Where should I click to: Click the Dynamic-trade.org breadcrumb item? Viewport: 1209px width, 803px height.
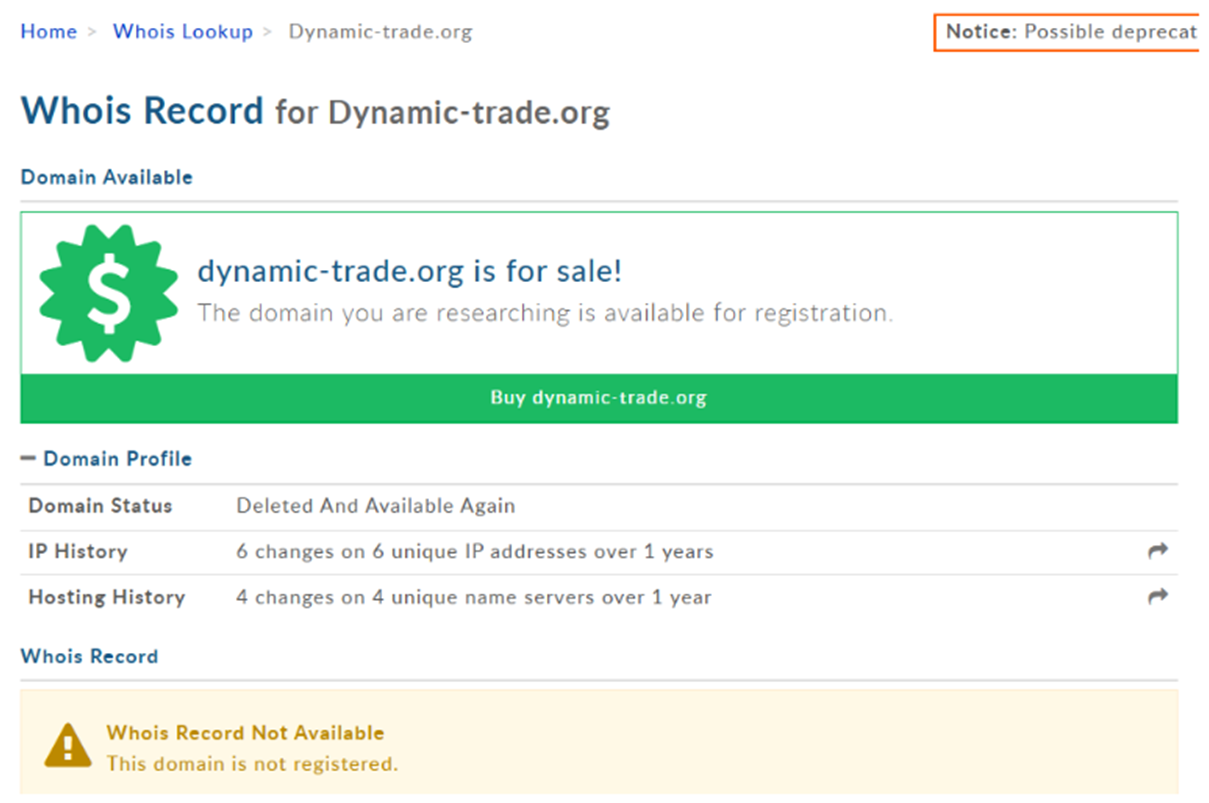pos(380,31)
